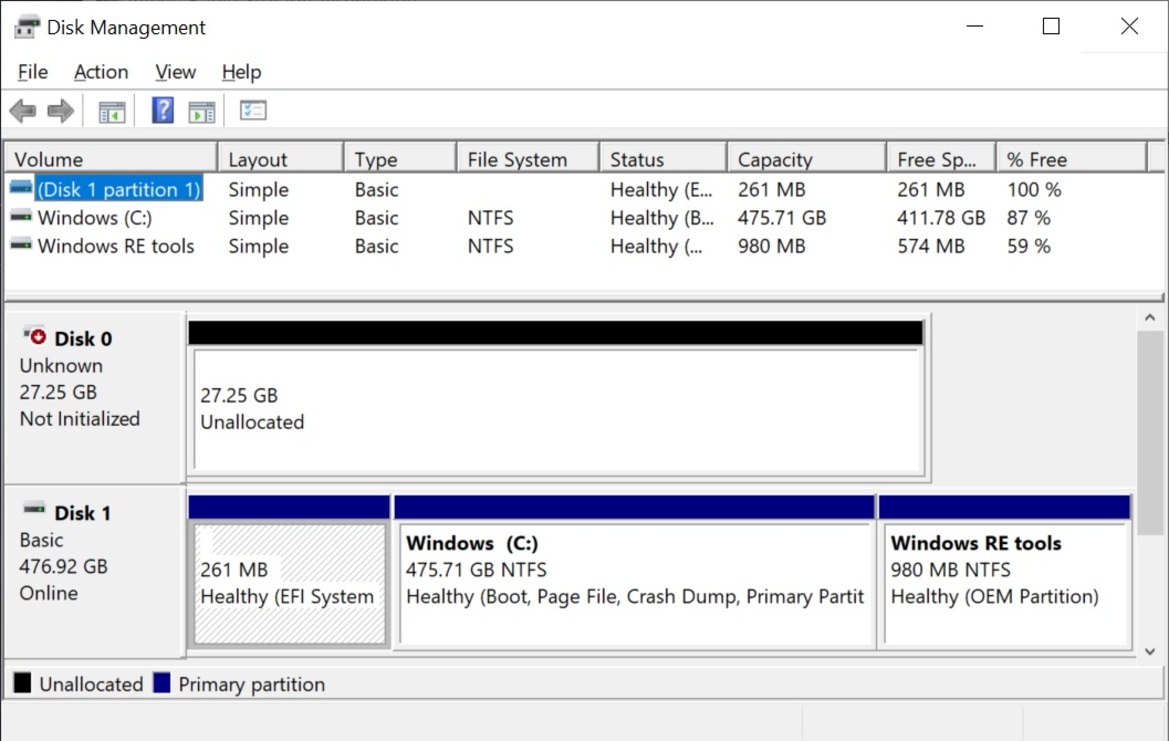Click the 476.92 GB size under Disk 1
The height and width of the screenshot is (741, 1169).
[63, 567]
